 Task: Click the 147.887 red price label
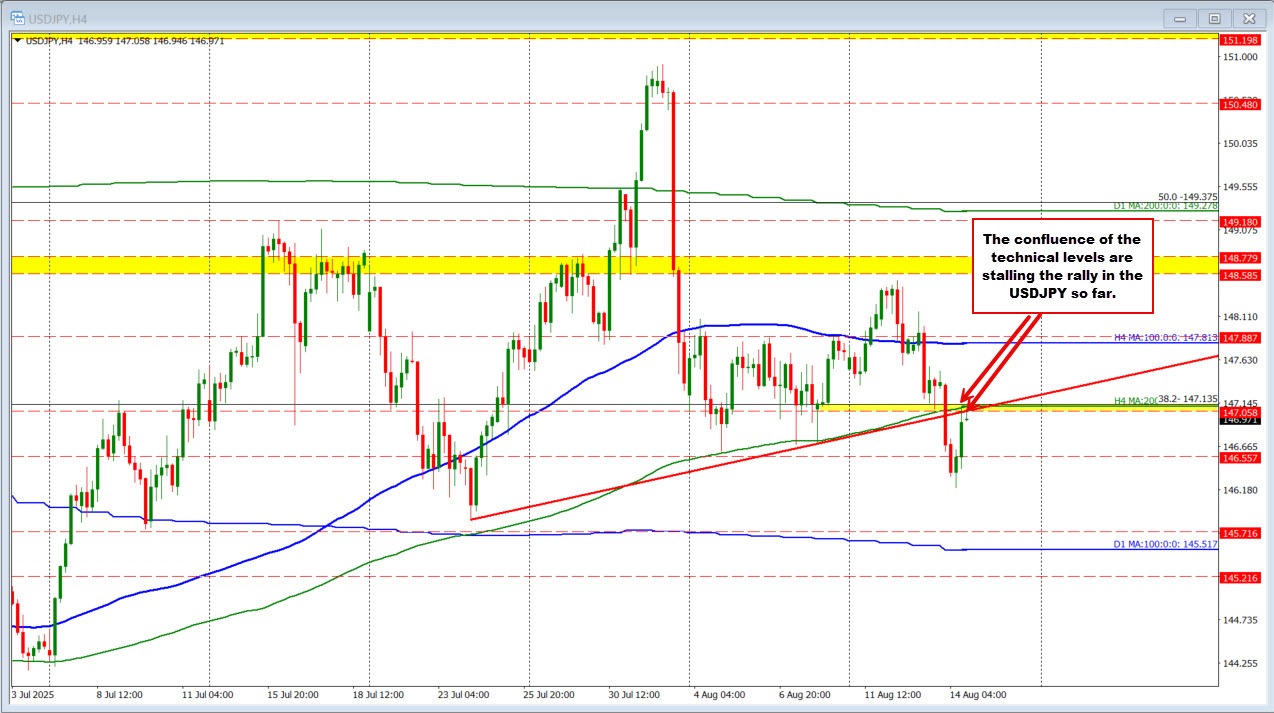click(x=1239, y=338)
